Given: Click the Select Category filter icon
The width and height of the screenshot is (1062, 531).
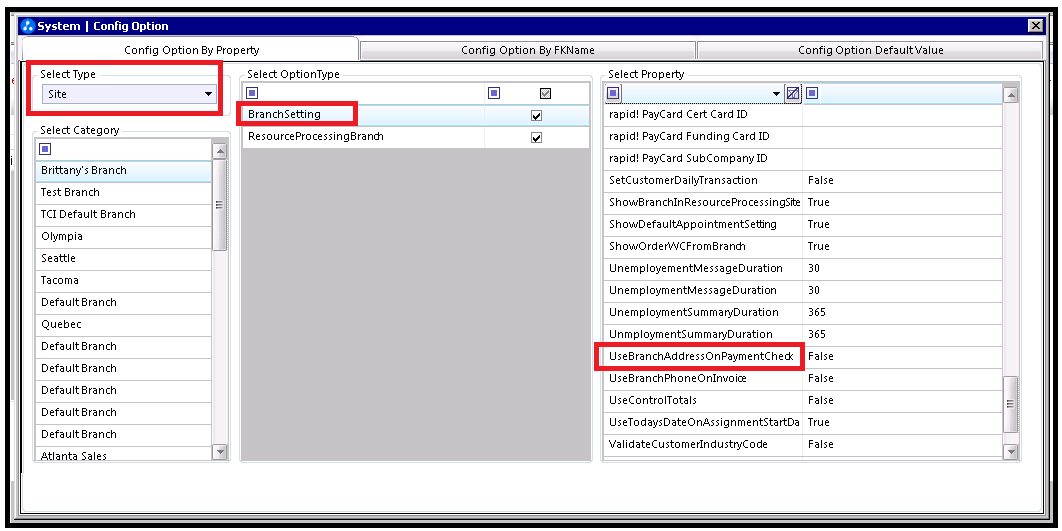Looking at the screenshot, I should coord(44,149).
